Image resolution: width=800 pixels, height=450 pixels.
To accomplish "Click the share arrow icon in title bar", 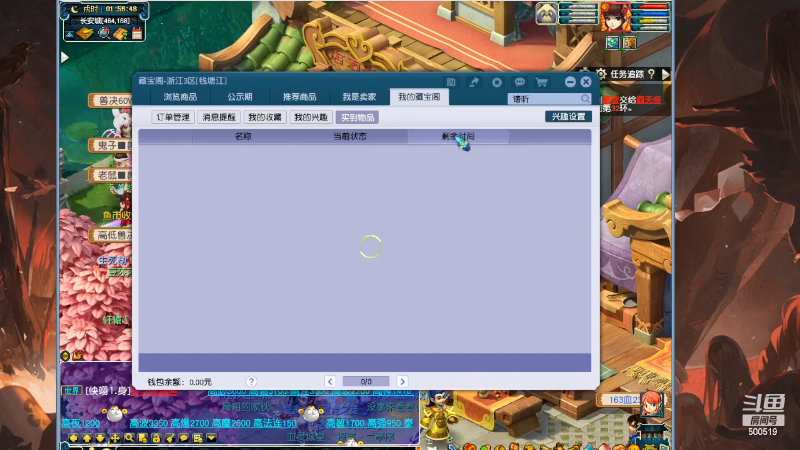I will (474, 82).
